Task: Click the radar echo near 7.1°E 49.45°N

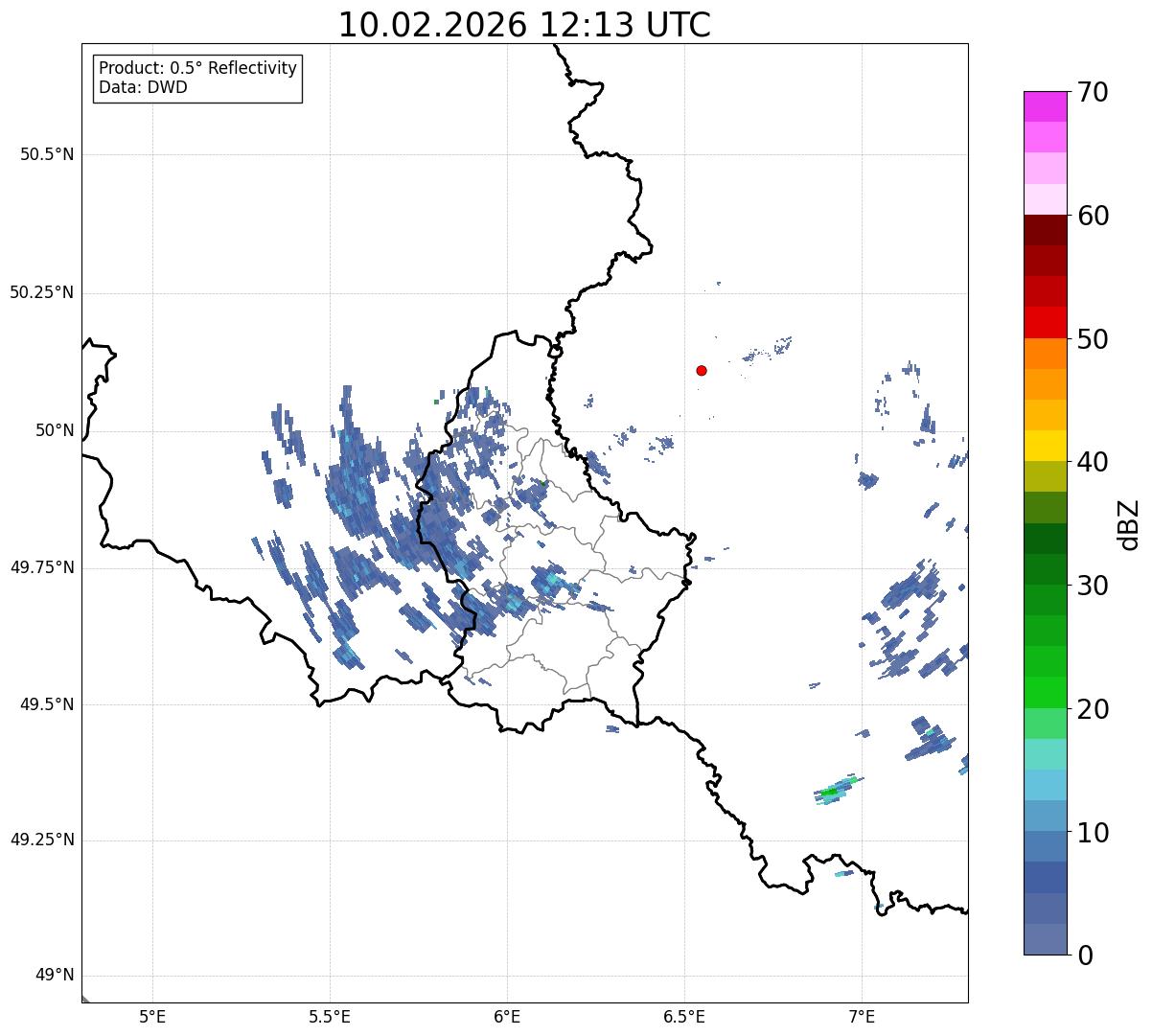Action: (928, 738)
